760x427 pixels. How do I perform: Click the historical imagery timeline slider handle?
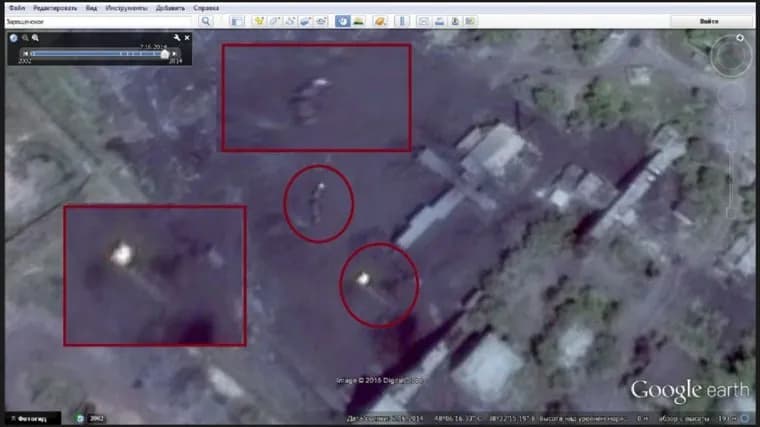[x=165, y=54]
